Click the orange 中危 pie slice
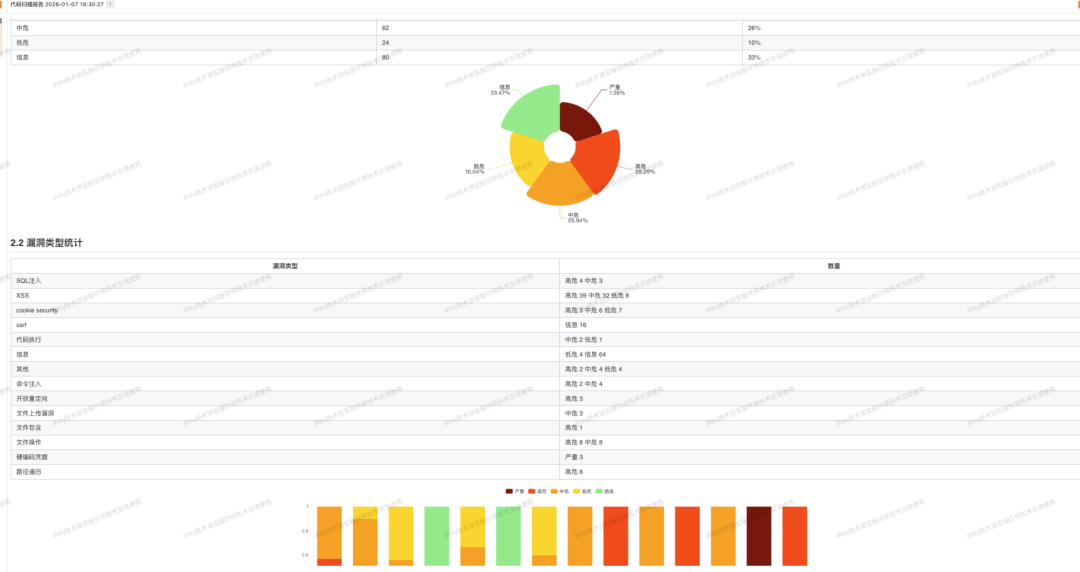Screen dimensions: 1080x572 click(x=559, y=183)
